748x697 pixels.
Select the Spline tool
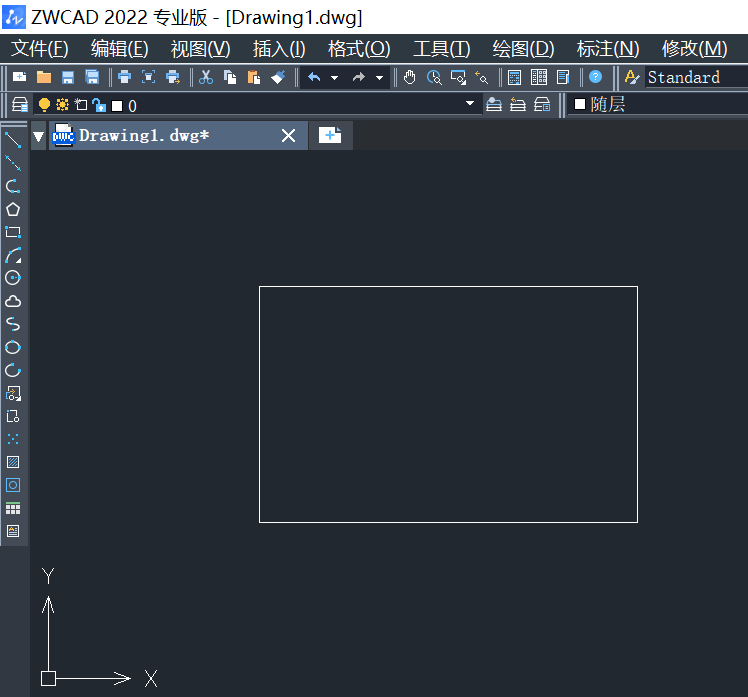pyautogui.click(x=13, y=324)
